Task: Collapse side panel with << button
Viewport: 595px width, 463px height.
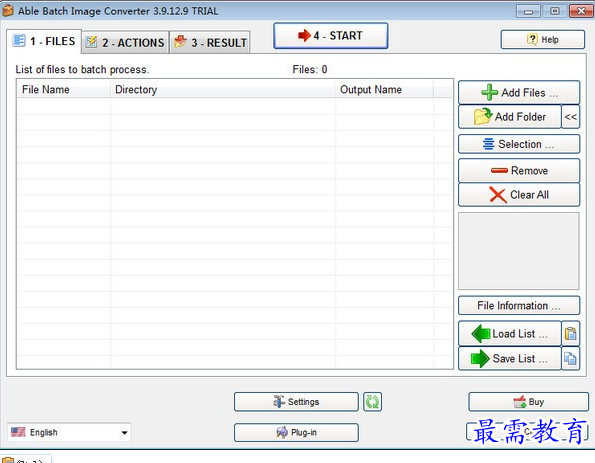Action: click(x=570, y=117)
